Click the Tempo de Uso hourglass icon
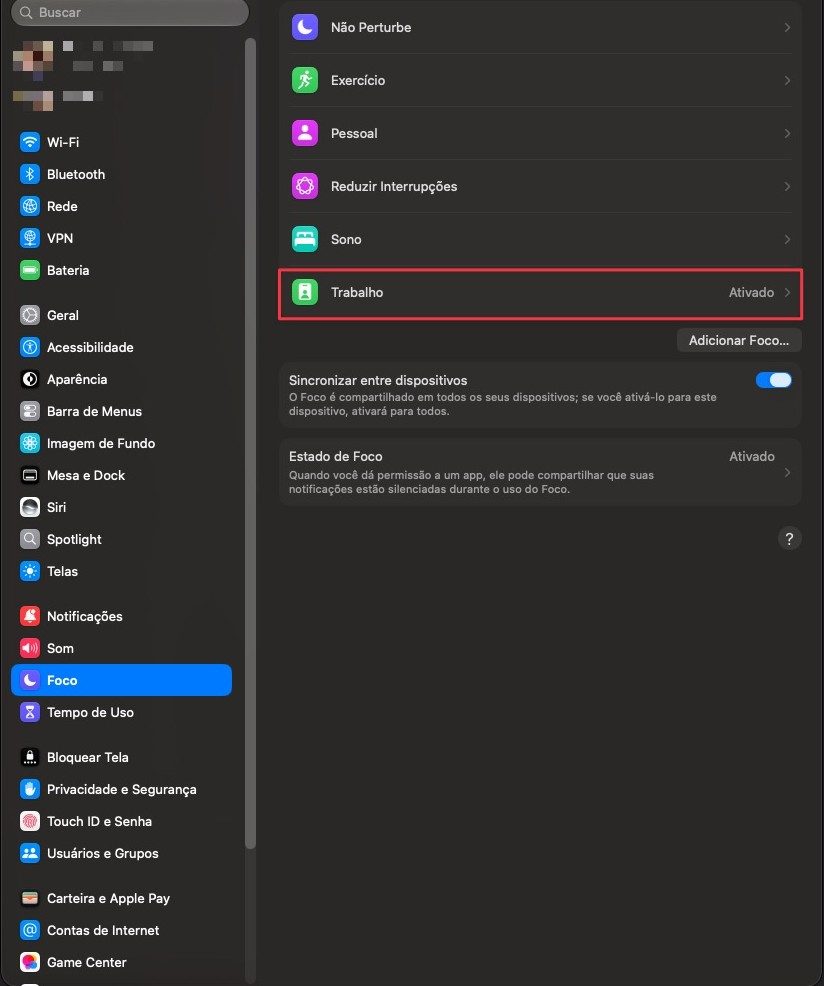The width and height of the screenshot is (824, 986). 30,712
